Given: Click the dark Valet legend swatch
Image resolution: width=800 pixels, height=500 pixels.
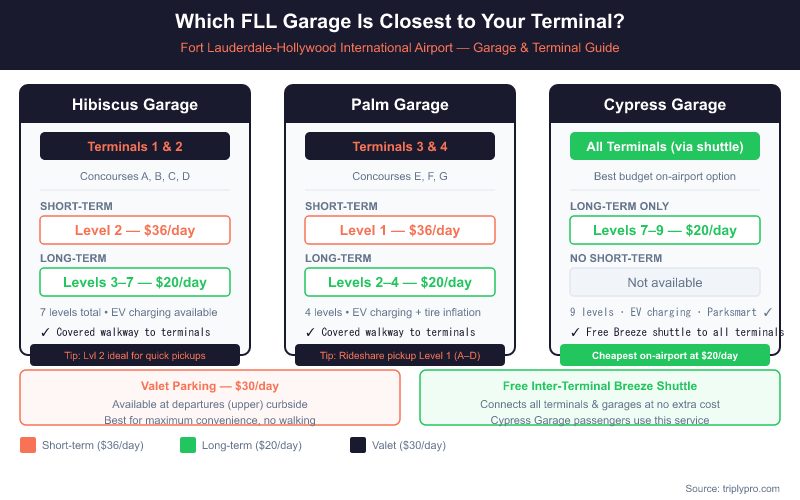Looking at the screenshot, I should point(357,446).
